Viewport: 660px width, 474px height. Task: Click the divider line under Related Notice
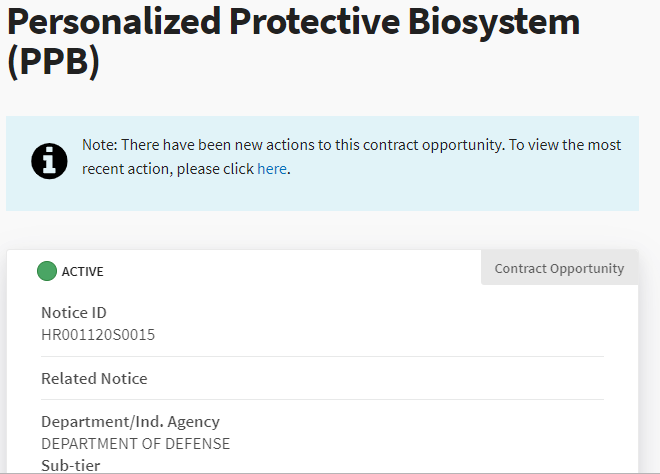(322, 400)
